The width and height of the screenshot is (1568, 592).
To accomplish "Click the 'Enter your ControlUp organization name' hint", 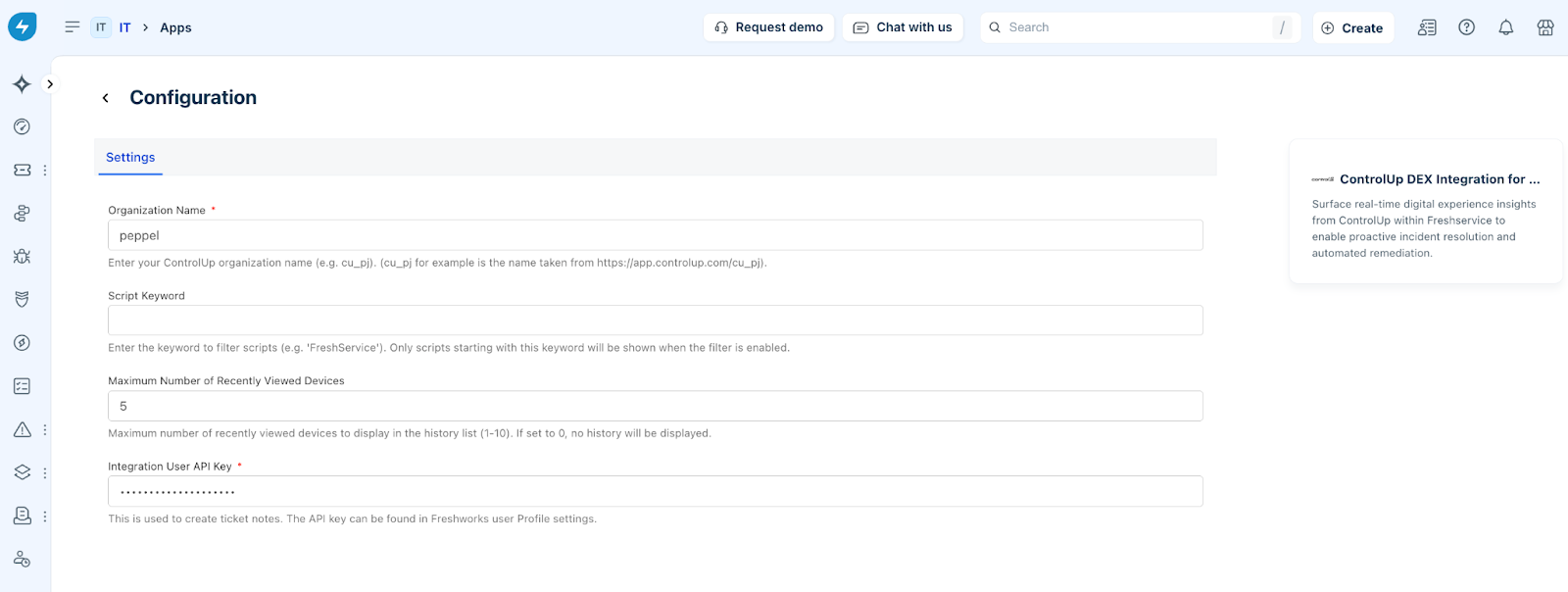I will click(437, 263).
